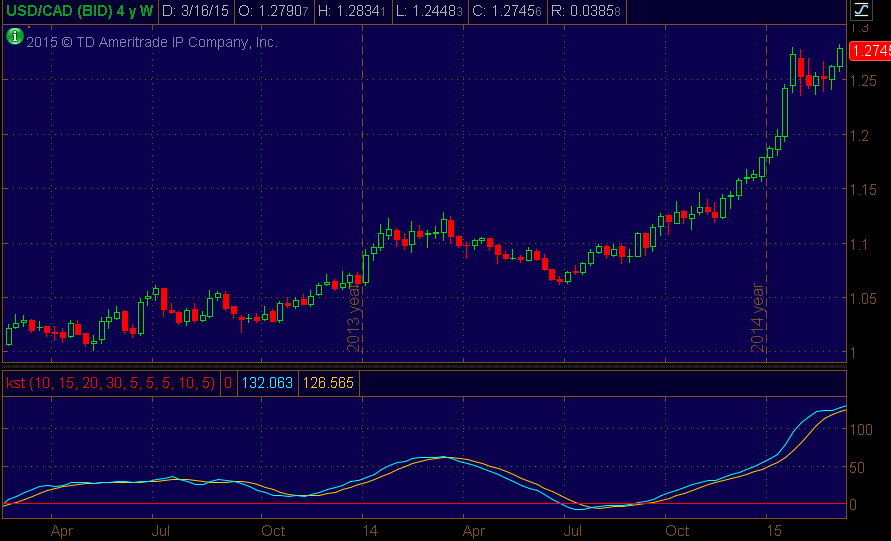891x541 pixels.
Task: Click the green info icon on chart
Action: pos(14,36)
